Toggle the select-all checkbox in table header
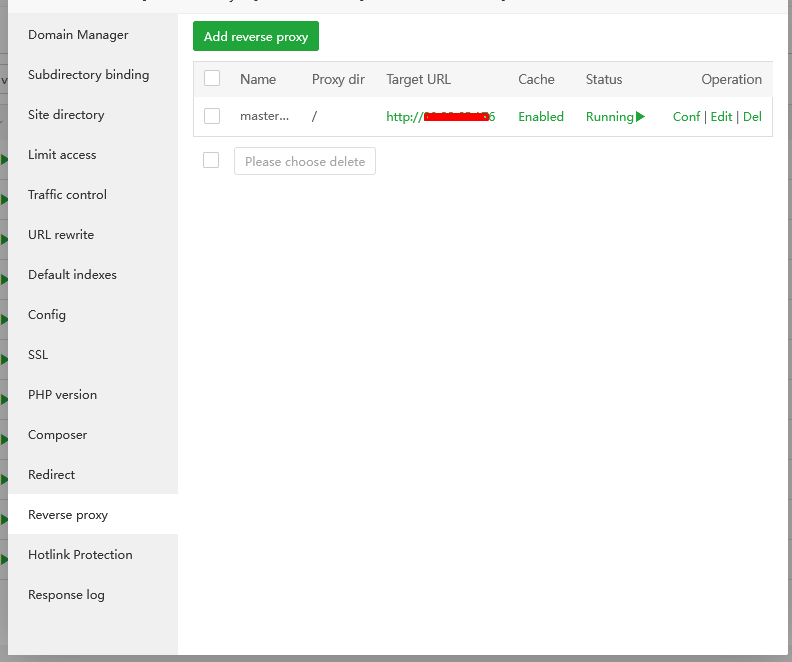 [x=212, y=79]
